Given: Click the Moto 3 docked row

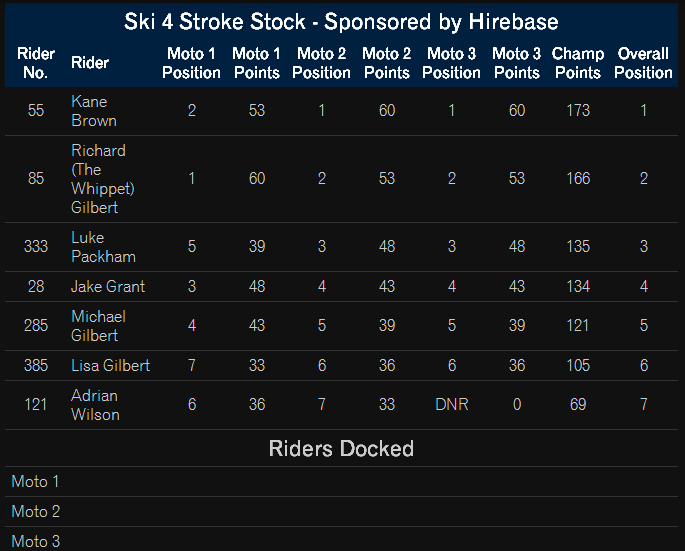Looking at the screenshot, I should tap(342, 540).
